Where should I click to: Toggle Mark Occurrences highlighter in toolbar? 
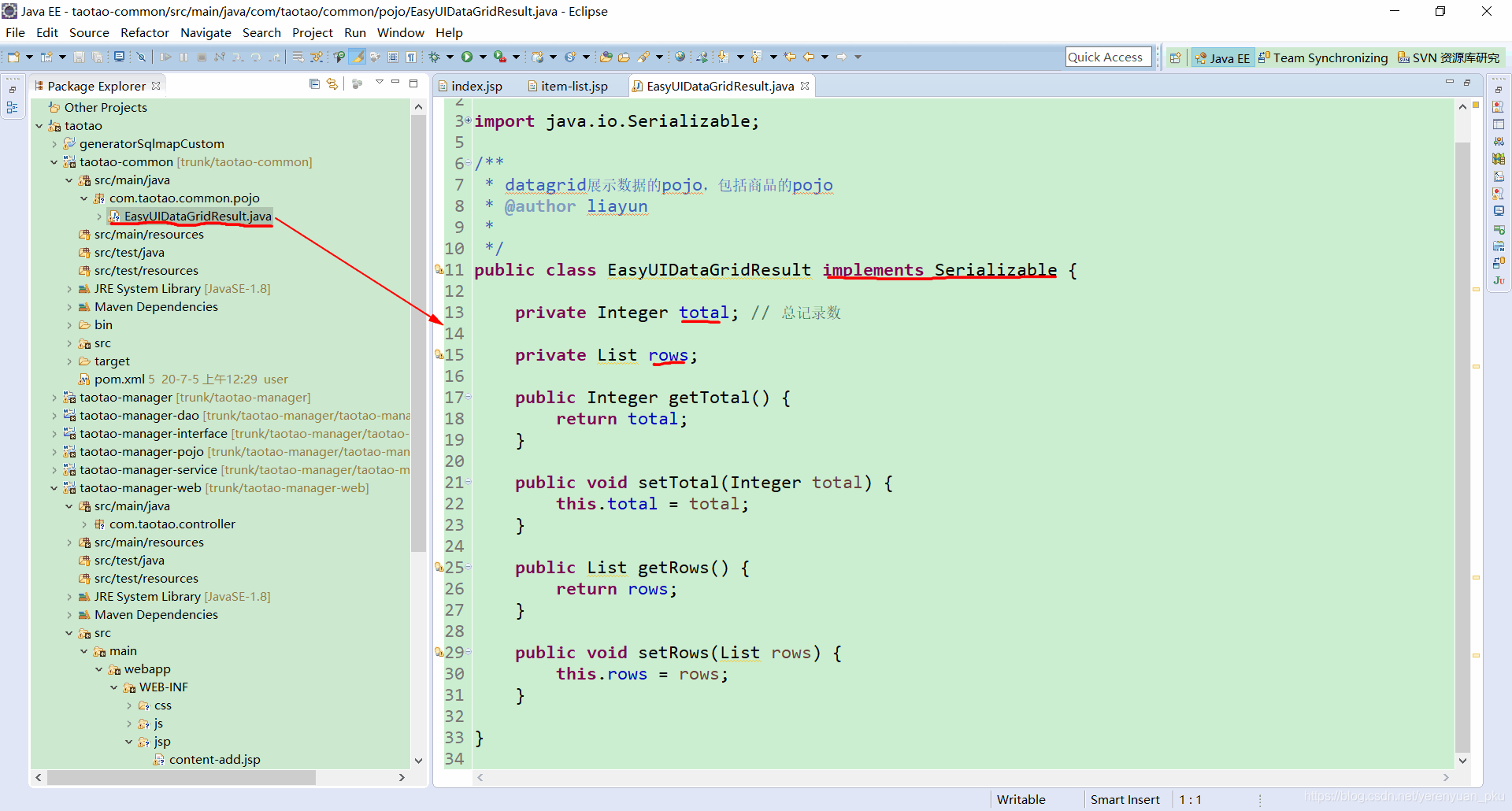(x=358, y=57)
